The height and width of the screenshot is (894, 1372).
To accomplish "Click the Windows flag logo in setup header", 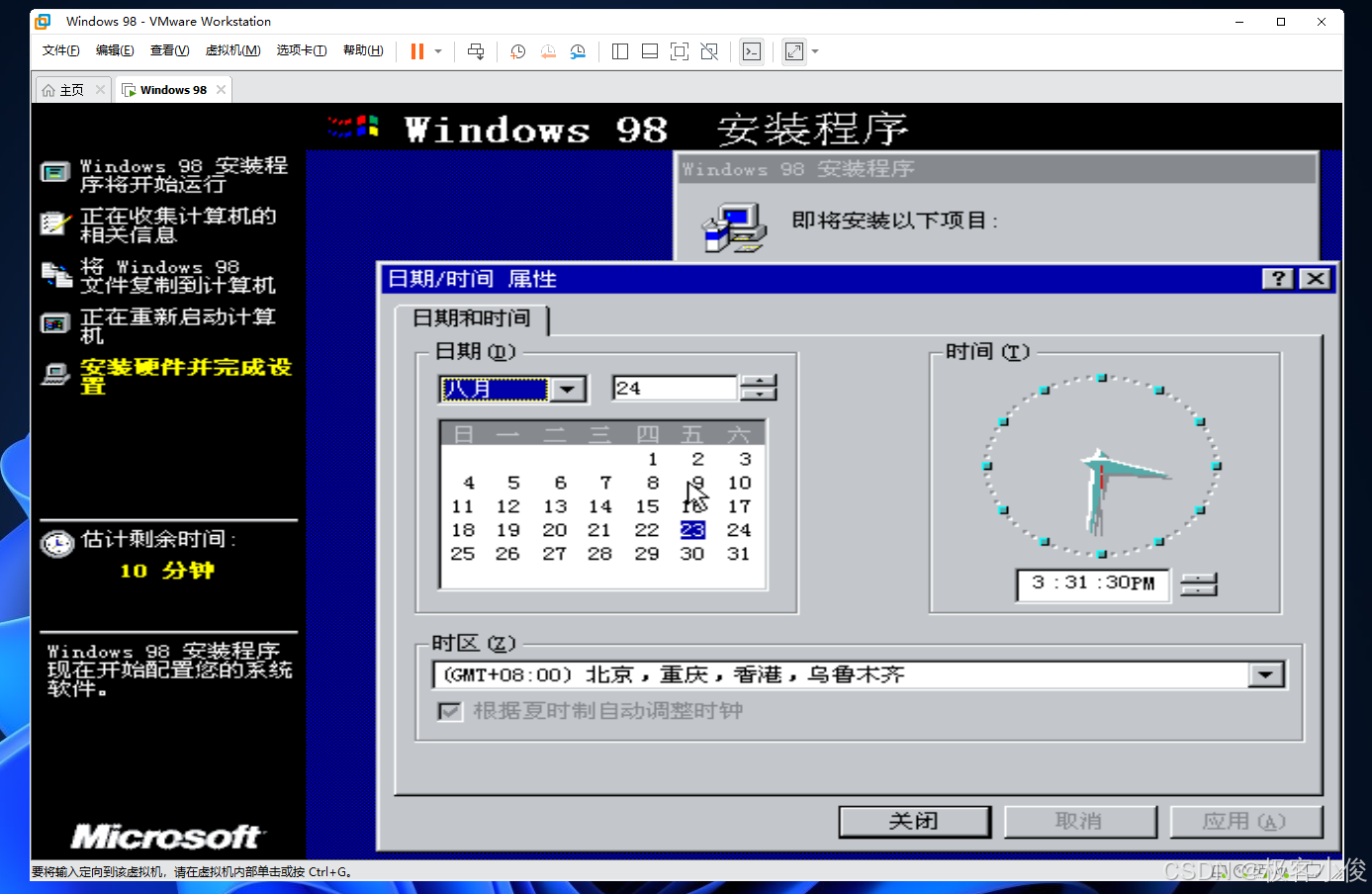I will click(354, 126).
